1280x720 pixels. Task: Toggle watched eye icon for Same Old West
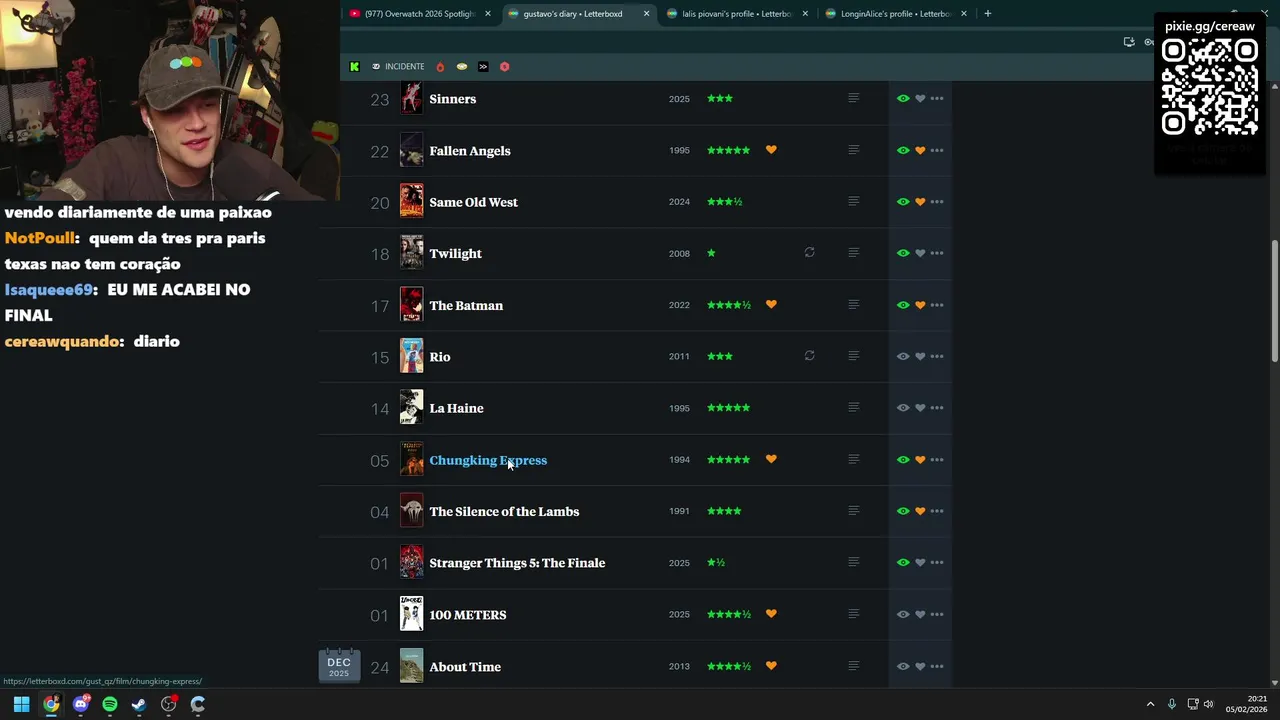903,202
